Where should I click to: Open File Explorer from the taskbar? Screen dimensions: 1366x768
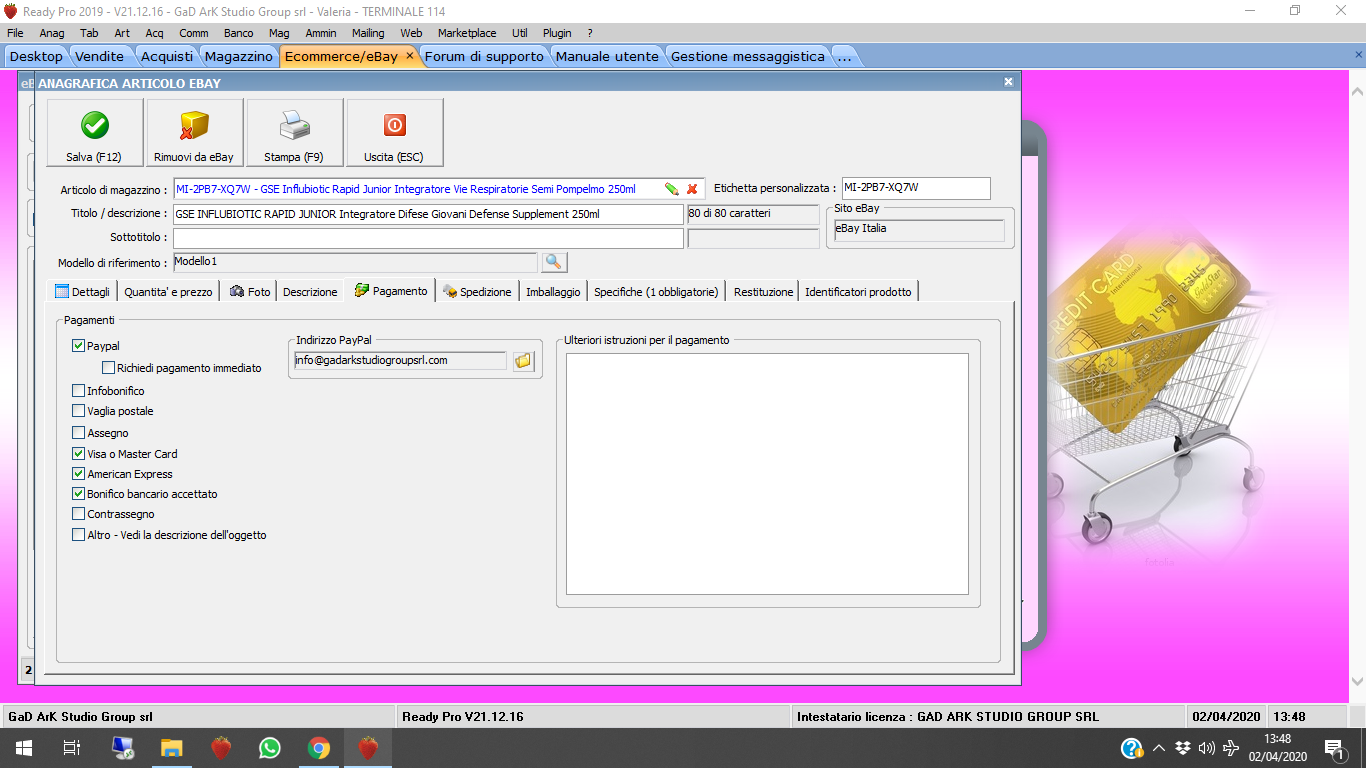(x=172, y=748)
